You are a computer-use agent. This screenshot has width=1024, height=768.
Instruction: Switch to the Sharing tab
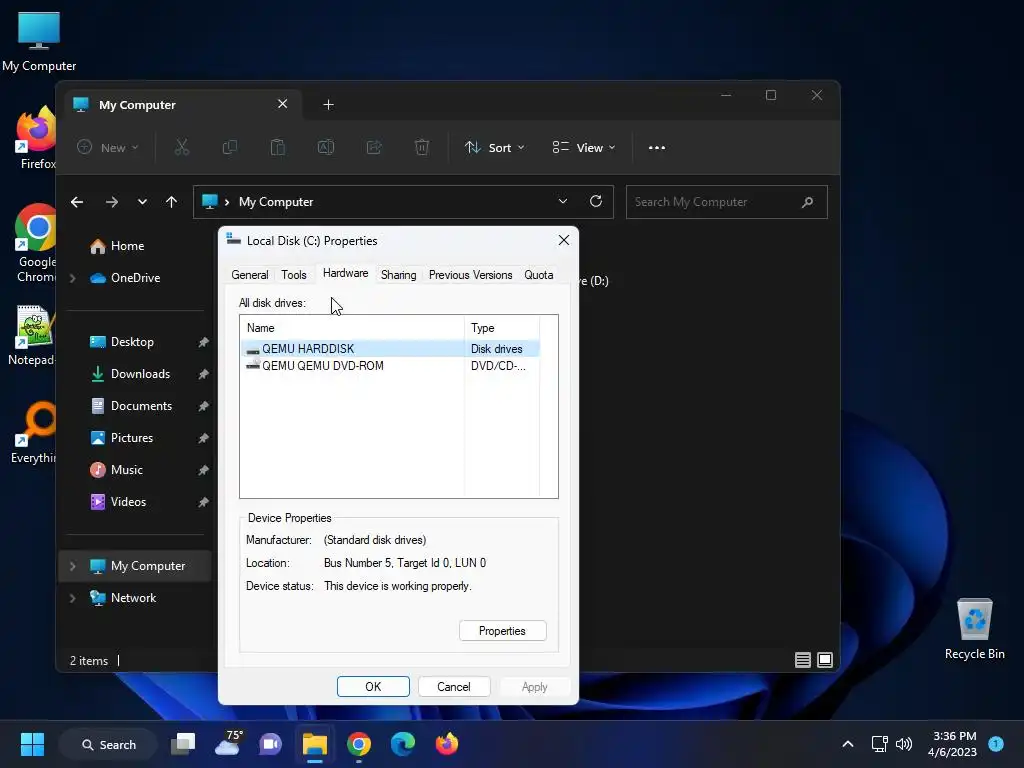(398, 275)
